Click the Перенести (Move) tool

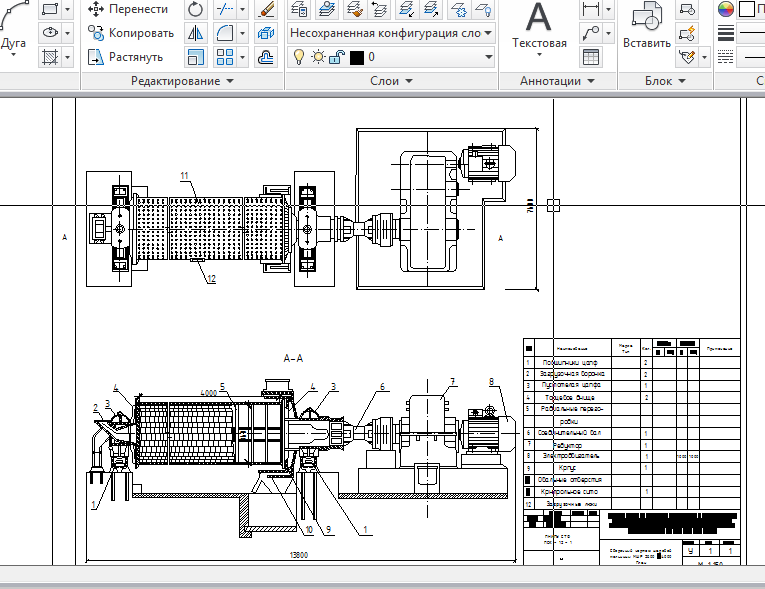tap(128, 9)
